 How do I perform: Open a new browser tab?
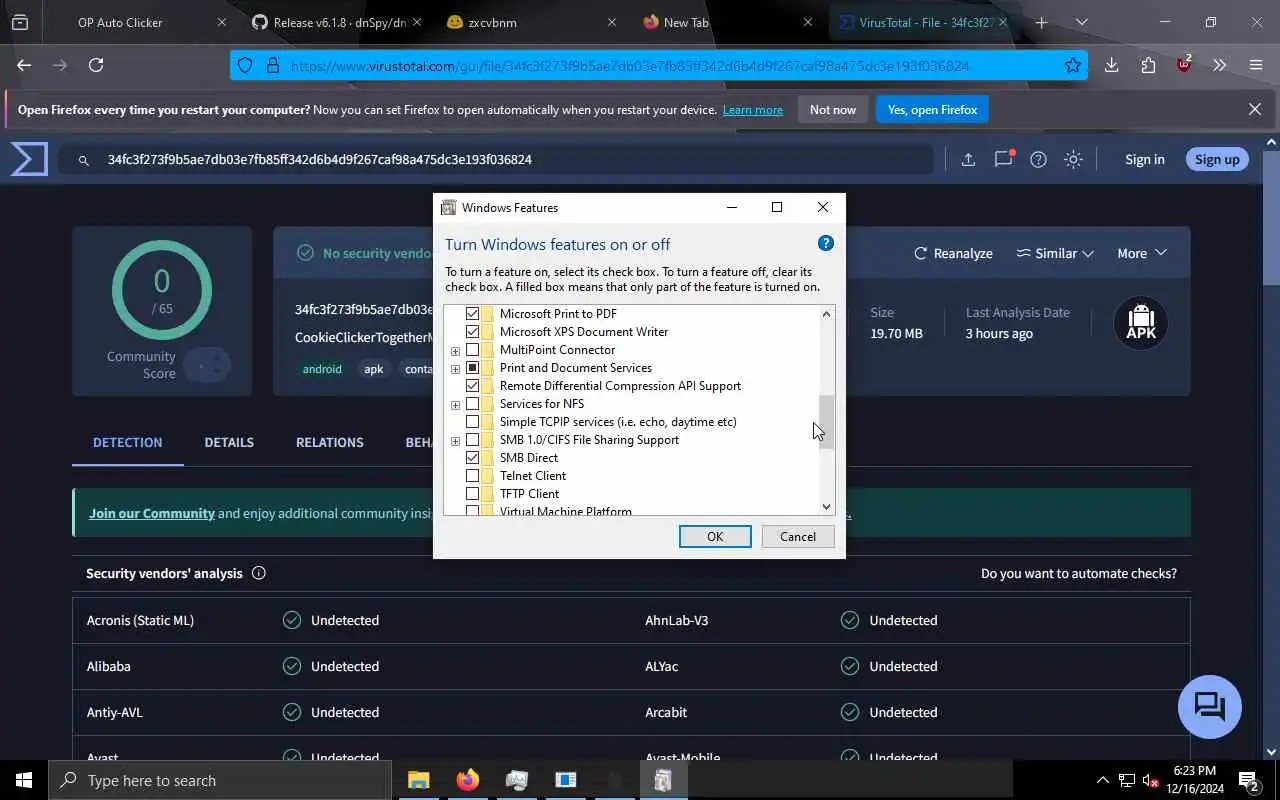pos(1041,22)
